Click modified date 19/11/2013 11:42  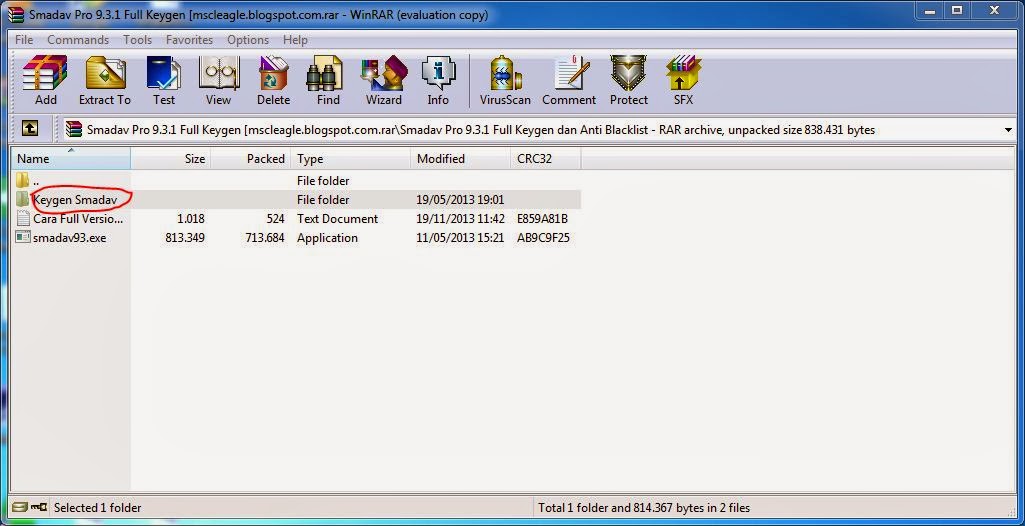tap(460, 219)
